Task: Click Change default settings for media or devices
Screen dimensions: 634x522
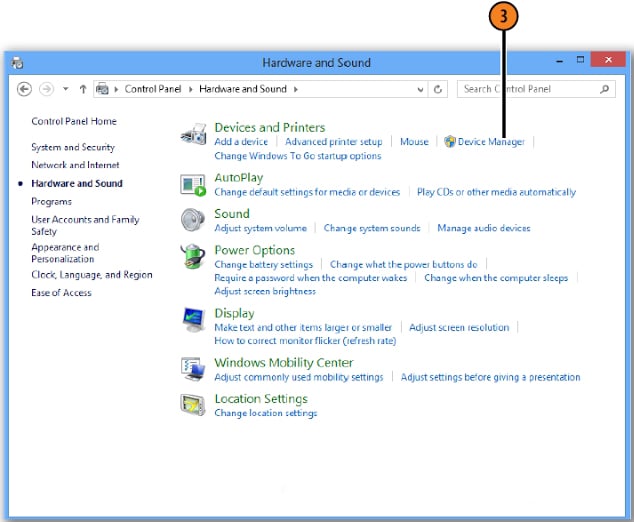Action: click(x=307, y=192)
